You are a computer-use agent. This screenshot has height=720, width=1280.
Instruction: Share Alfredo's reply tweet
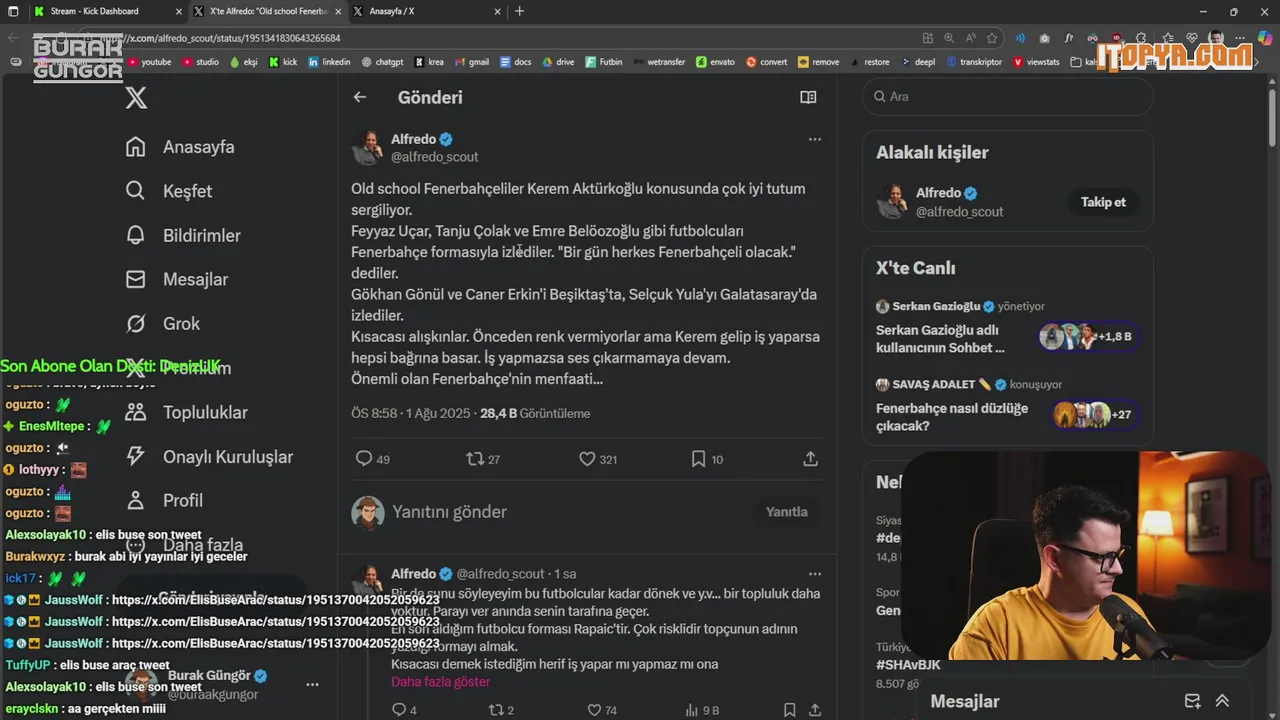pyautogui.click(x=815, y=710)
